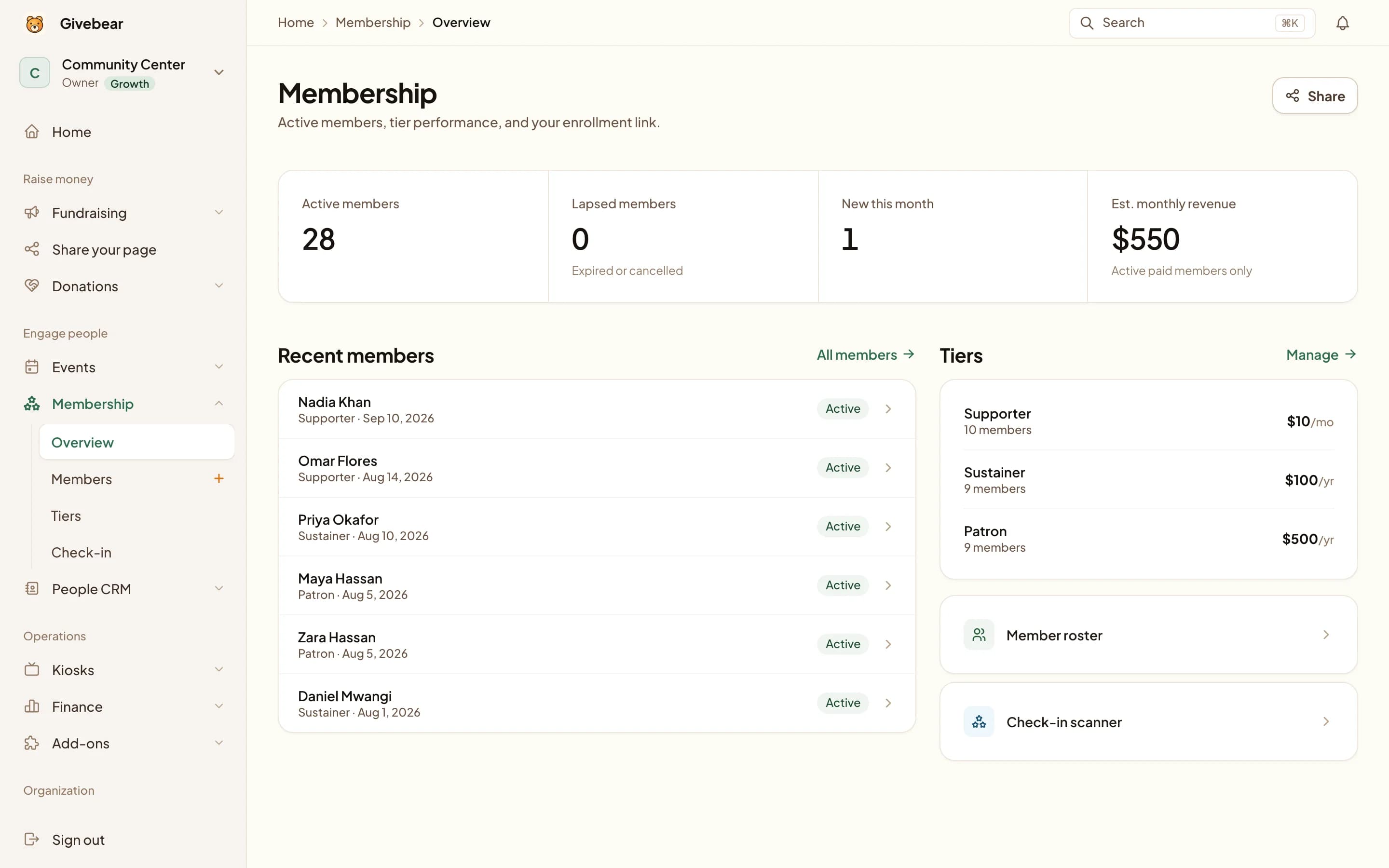Click the Kiosks icon
This screenshot has height=868, width=1389.
click(31, 669)
